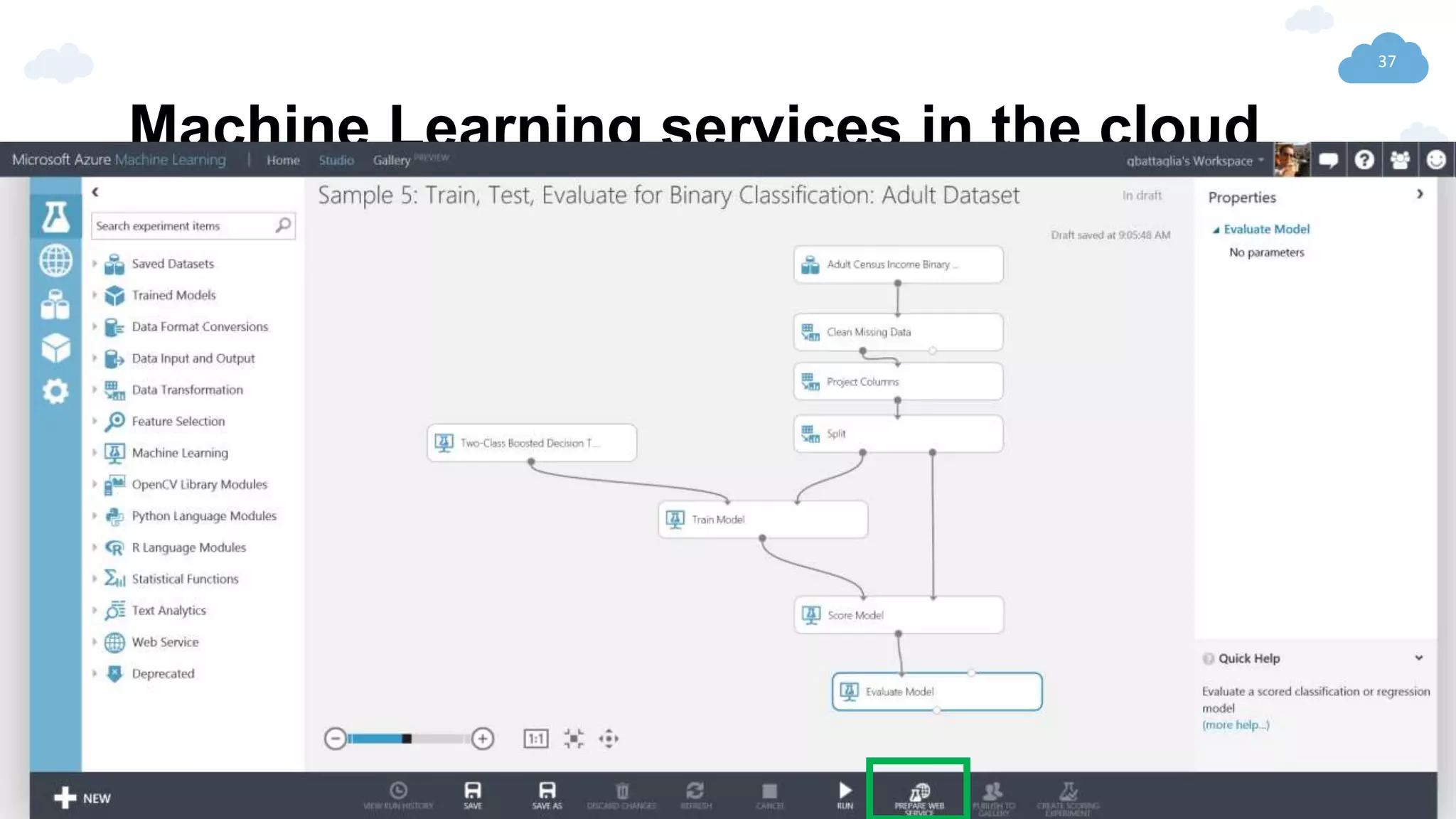This screenshot has height=819, width=1456.
Task: Expand the Trained Models category
Action: coord(95,295)
